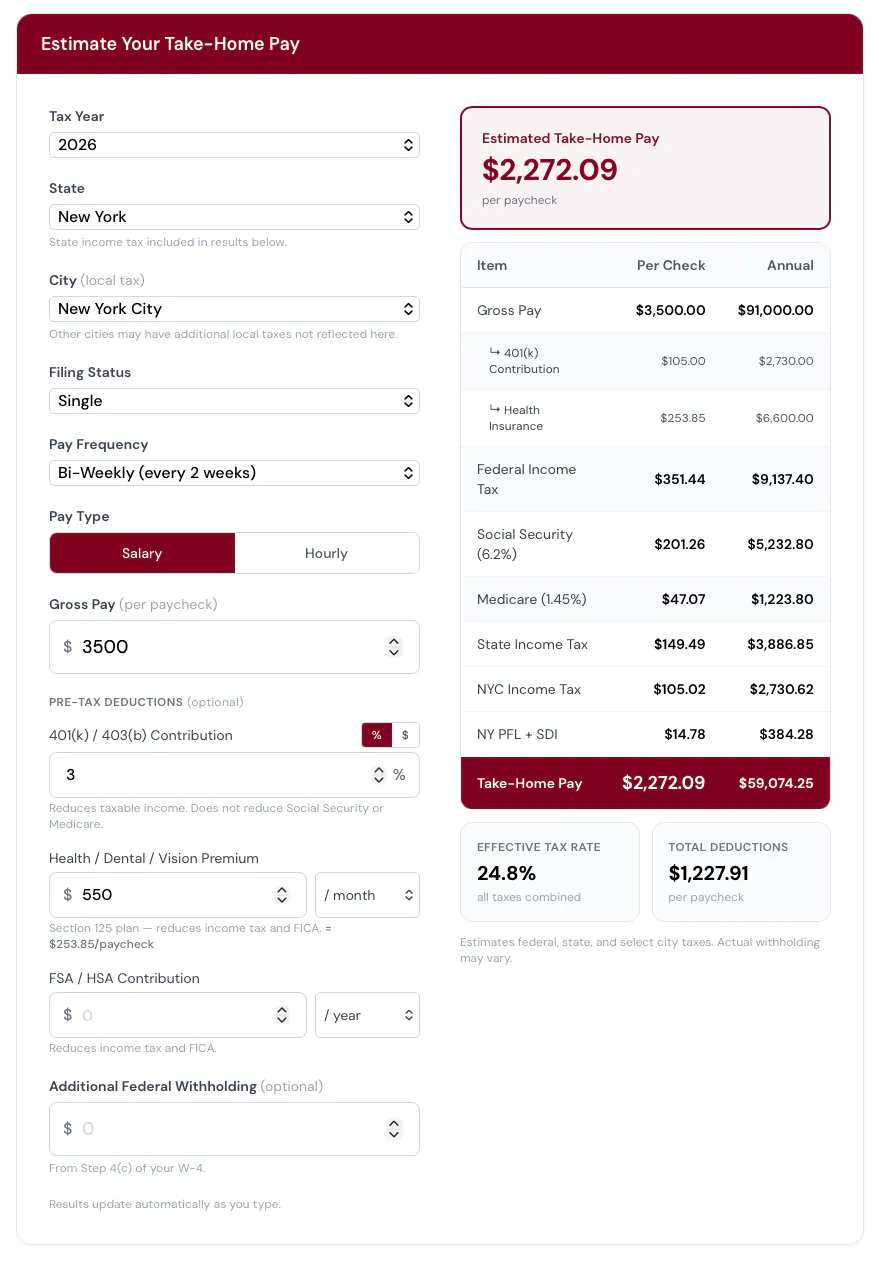Click the 401(k) / 403(b) contribution input

click(234, 775)
